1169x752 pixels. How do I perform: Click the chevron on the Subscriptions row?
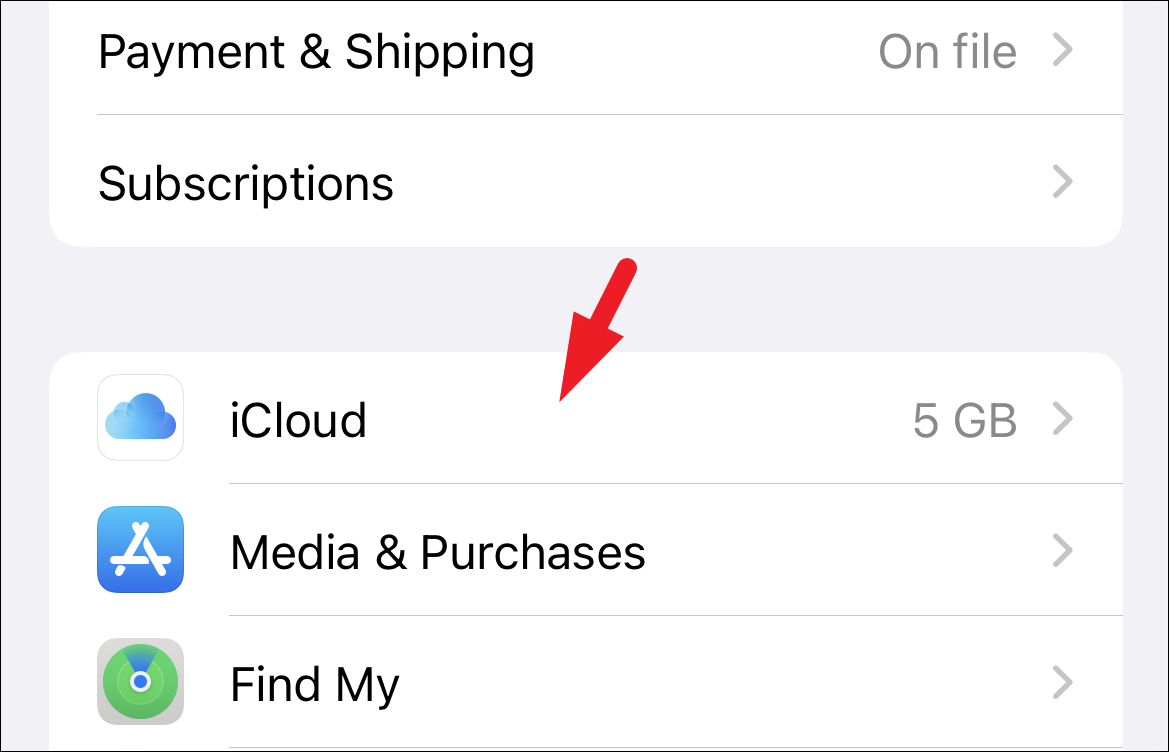click(x=1062, y=182)
